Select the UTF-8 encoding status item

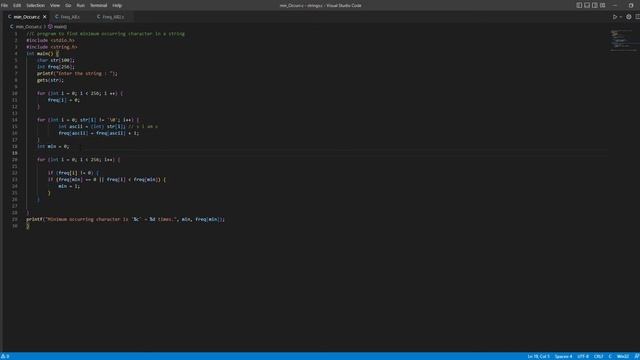(x=583, y=356)
